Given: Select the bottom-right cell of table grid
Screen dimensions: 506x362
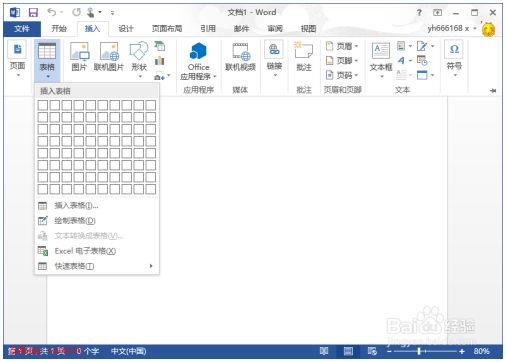Looking at the screenshot, I should click(151, 189).
